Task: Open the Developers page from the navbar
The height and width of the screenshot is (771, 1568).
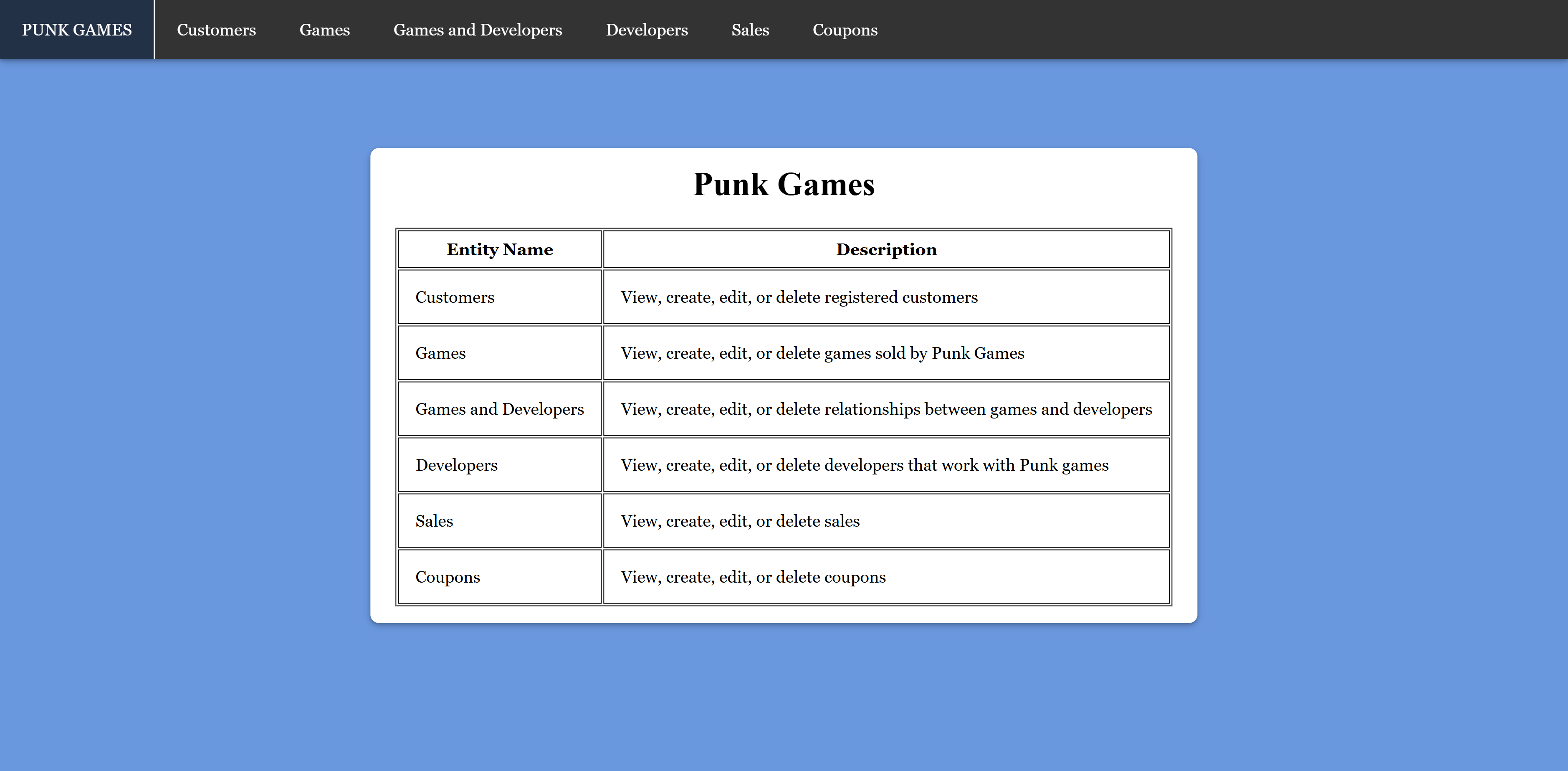Action: [647, 29]
